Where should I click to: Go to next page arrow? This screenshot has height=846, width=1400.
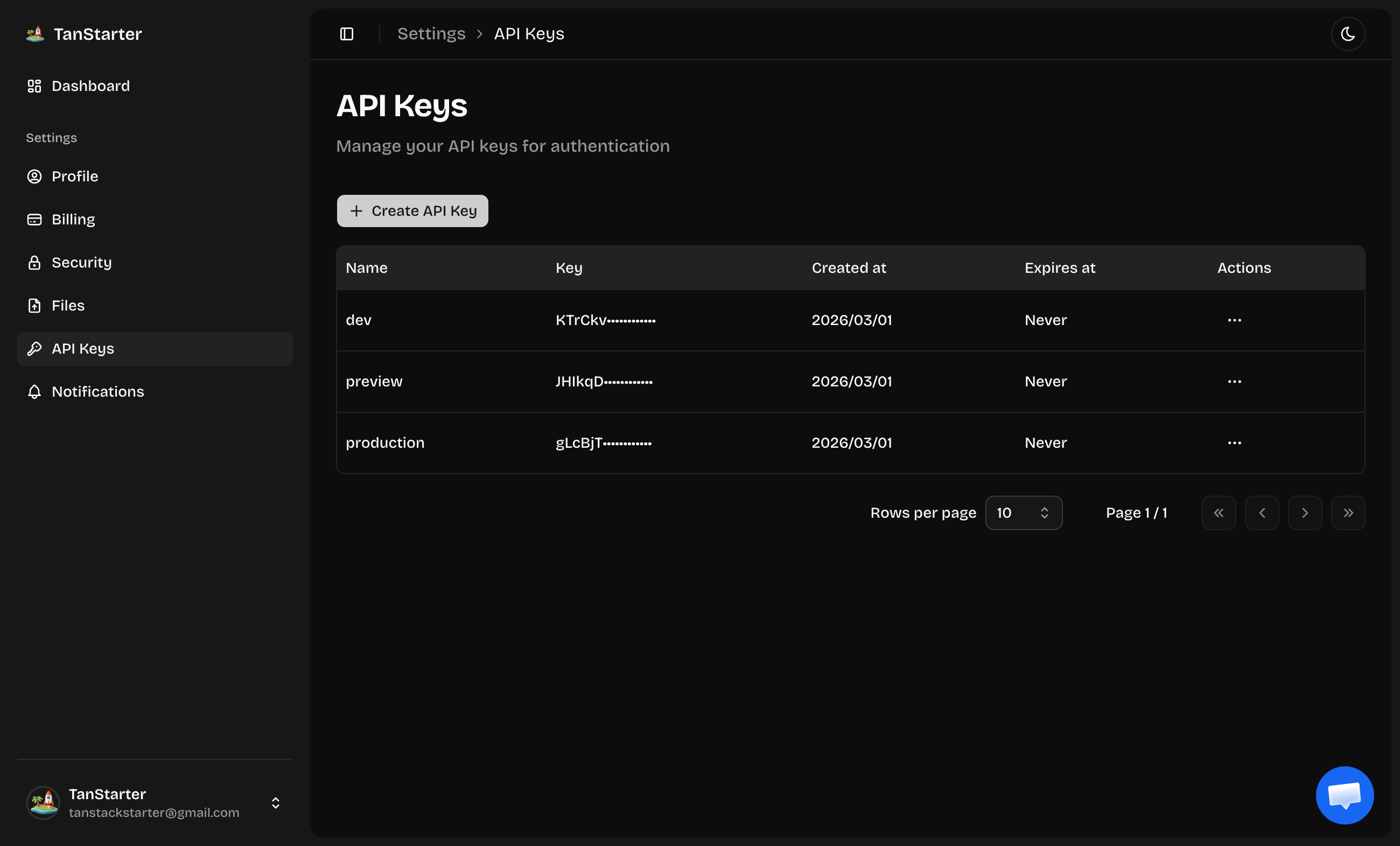tap(1305, 513)
